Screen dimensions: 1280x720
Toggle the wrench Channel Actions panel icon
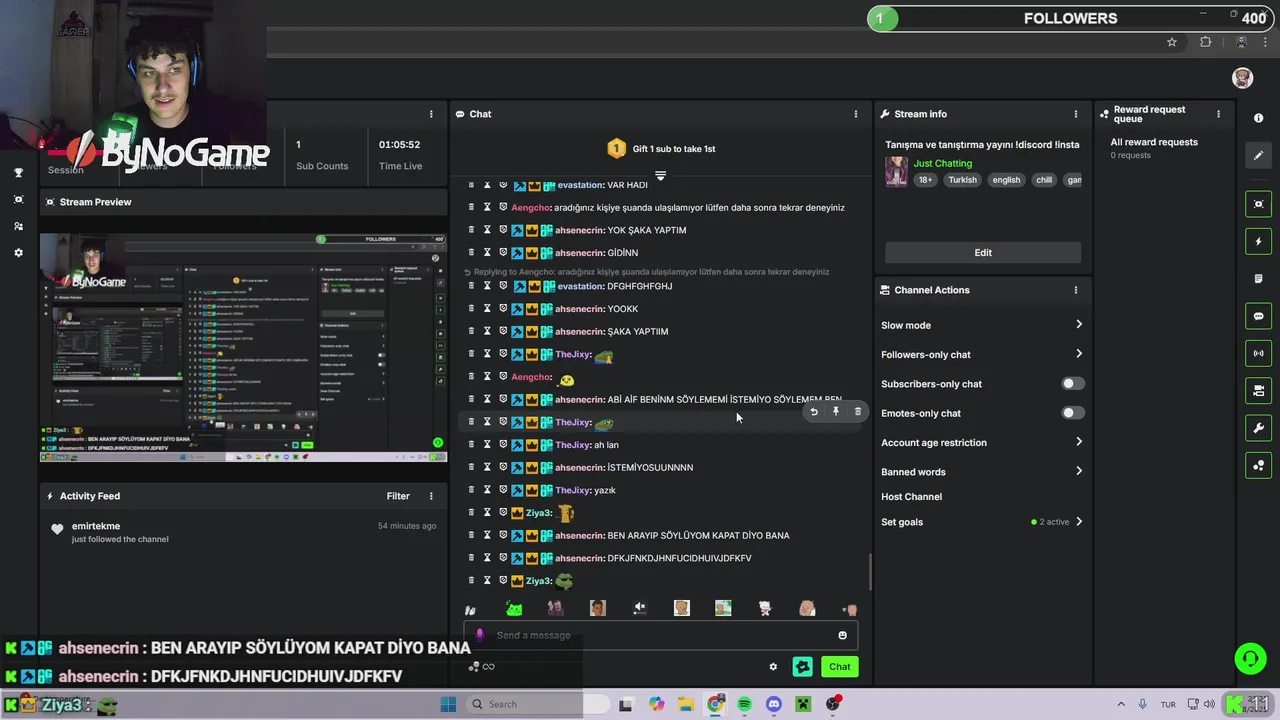click(x=1258, y=428)
